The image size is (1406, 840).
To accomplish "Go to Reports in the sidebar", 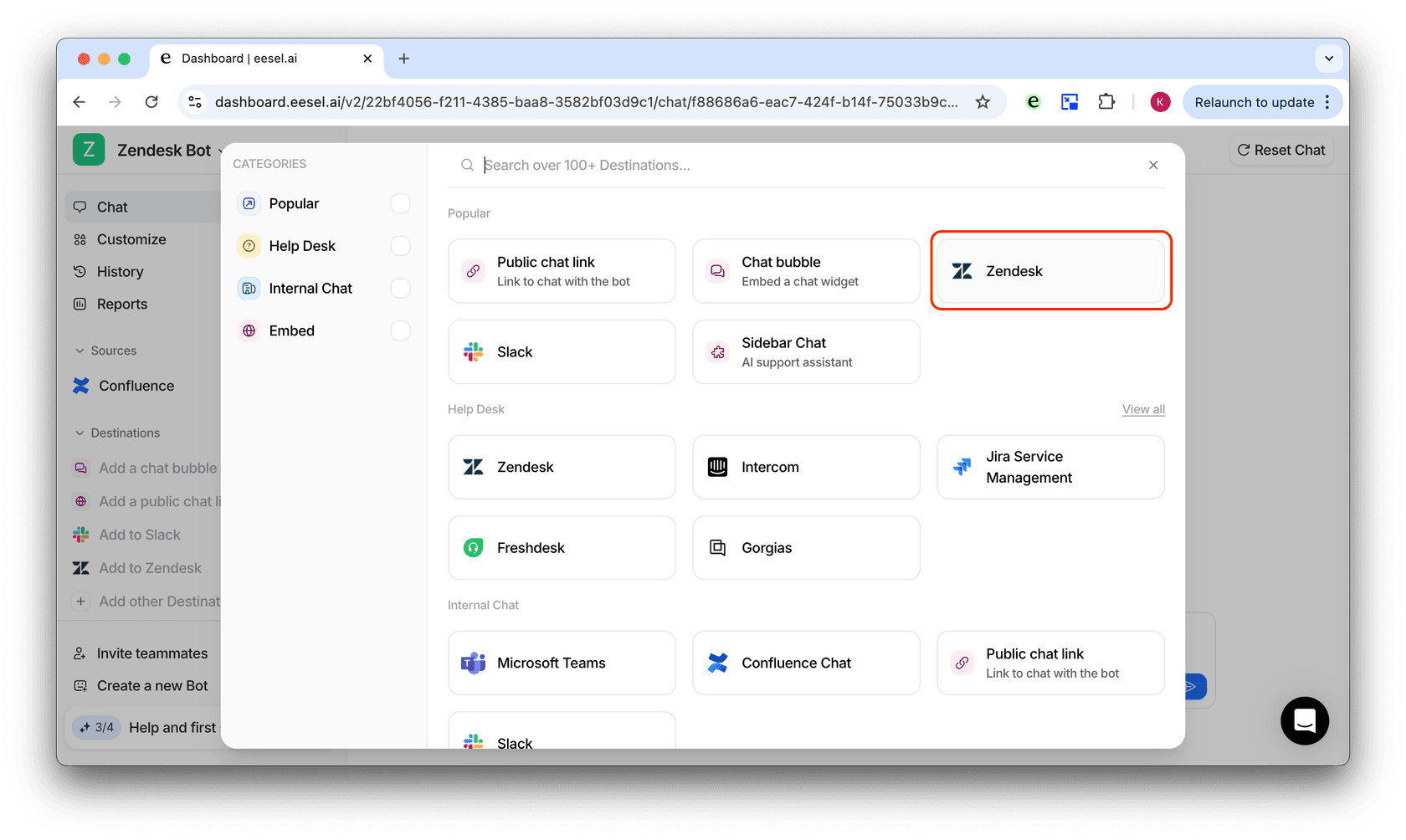I will pos(122,305).
